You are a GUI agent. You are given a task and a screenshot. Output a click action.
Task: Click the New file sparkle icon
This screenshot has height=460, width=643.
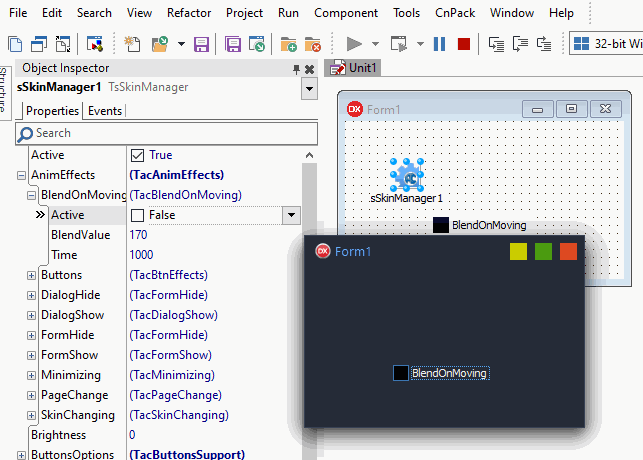pos(132,44)
